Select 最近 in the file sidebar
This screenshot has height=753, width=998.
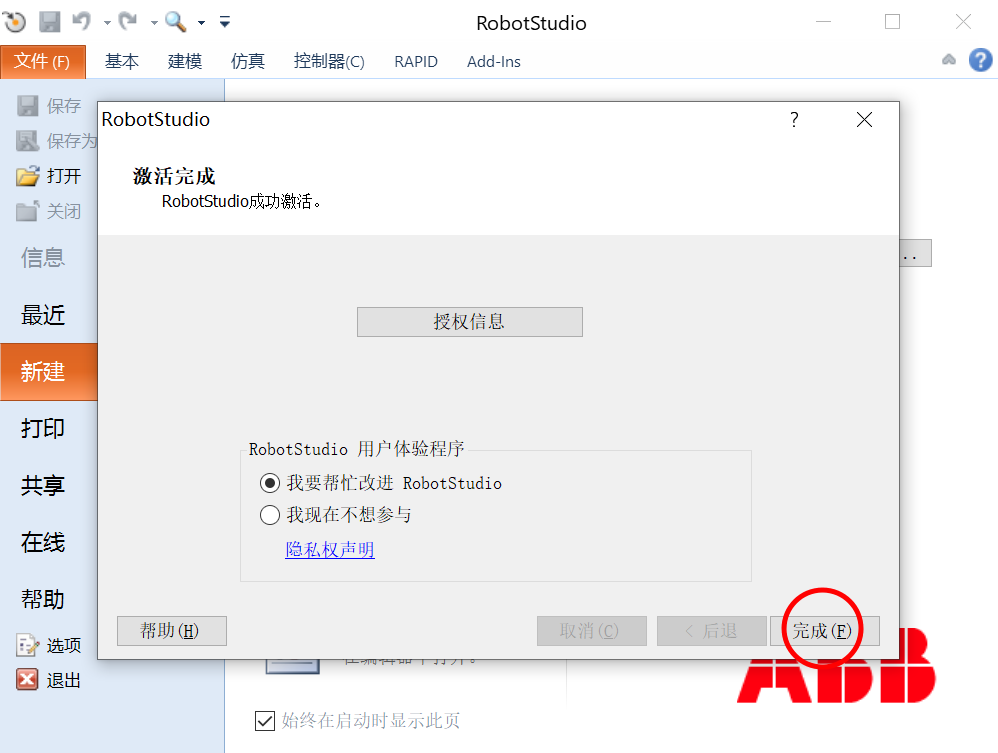[x=43, y=315]
